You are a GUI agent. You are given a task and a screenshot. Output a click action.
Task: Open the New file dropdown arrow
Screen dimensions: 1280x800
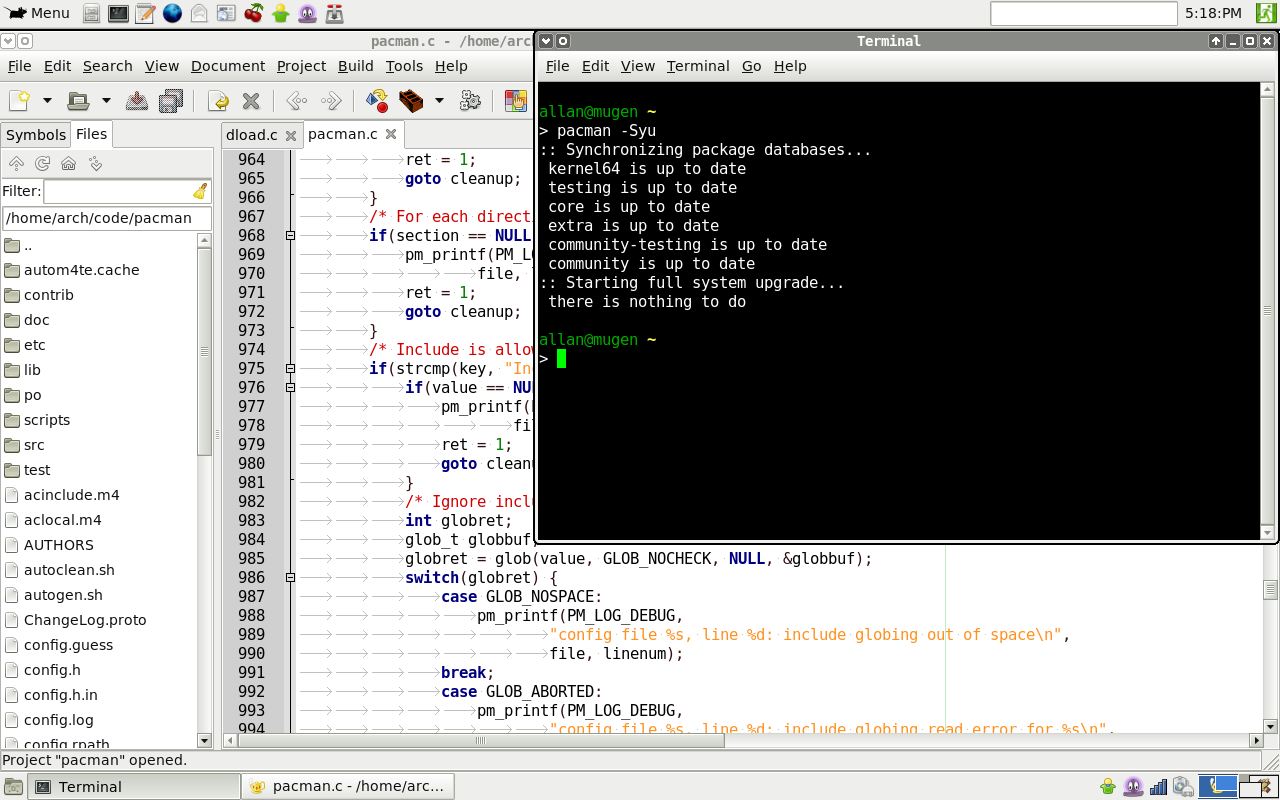(x=46, y=101)
